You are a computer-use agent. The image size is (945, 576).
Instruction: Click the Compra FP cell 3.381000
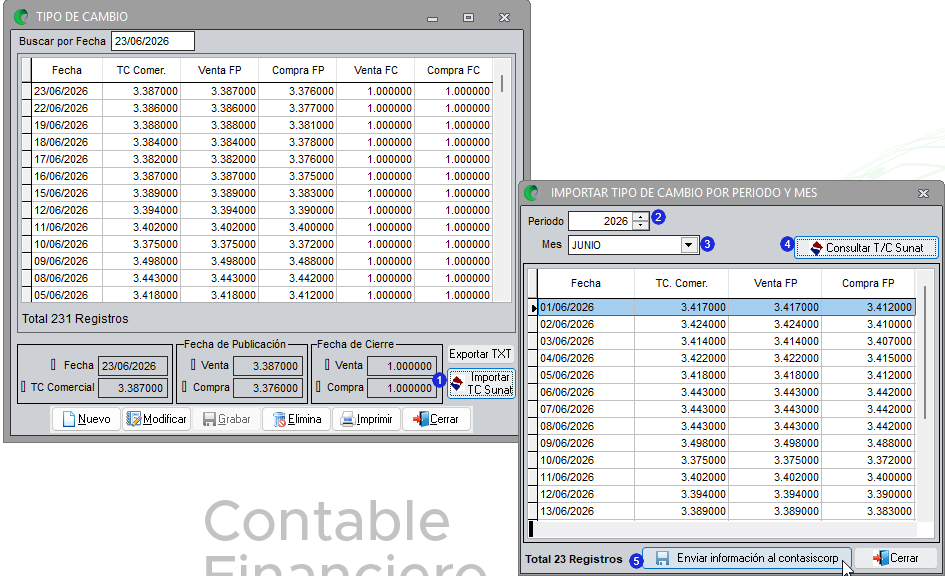tap(298, 125)
